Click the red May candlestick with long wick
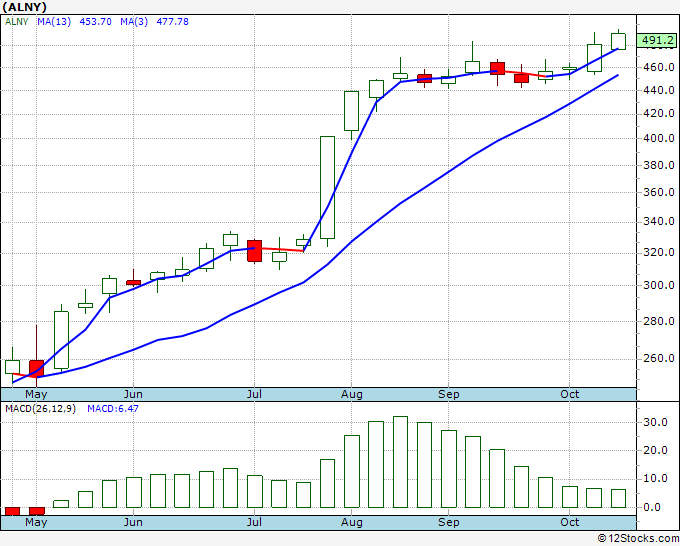 click(x=37, y=367)
